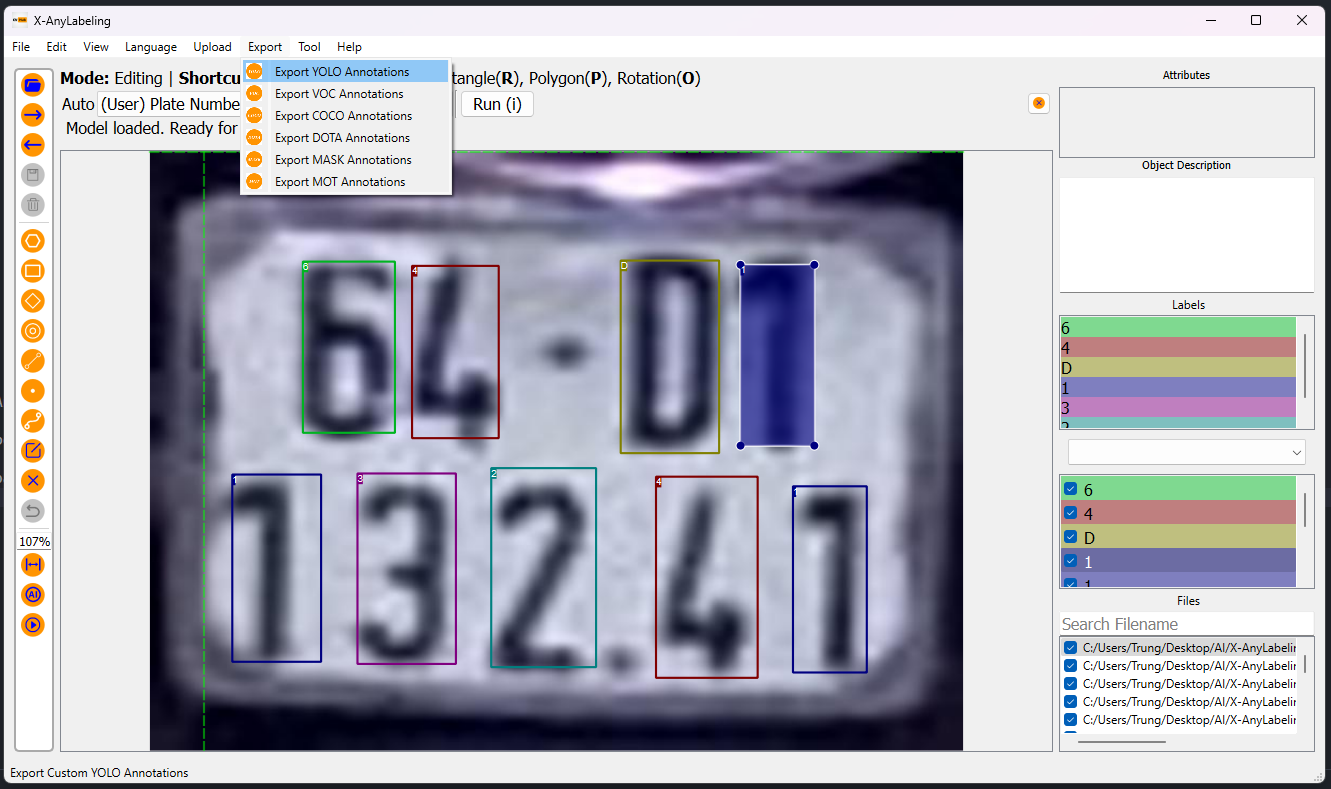1331x789 pixels.
Task: Dismiss the orange close badge near Run
Action: pyautogui.click(x=1038, y=103)
